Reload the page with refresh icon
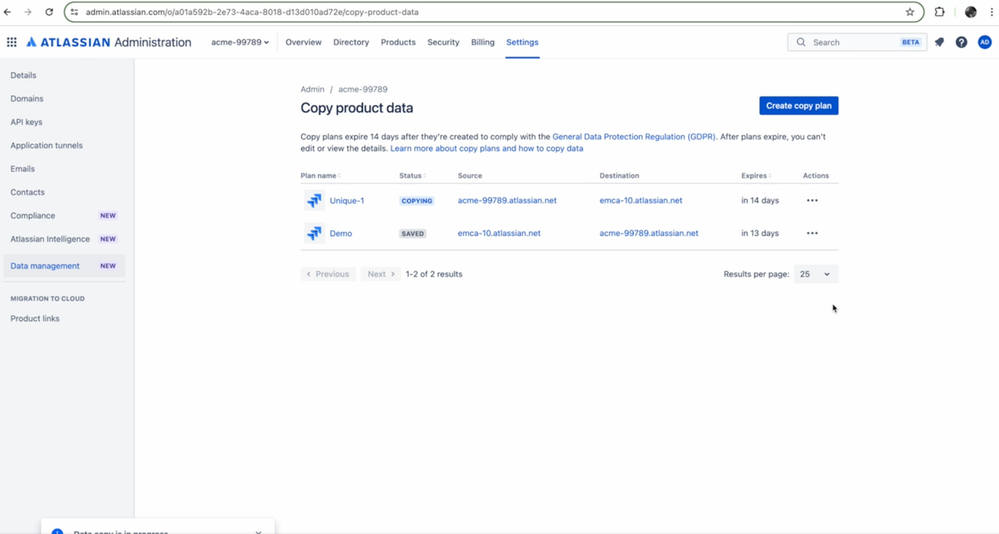The height and width of the screenshot is (534, 999). click(x=49, y=12)
